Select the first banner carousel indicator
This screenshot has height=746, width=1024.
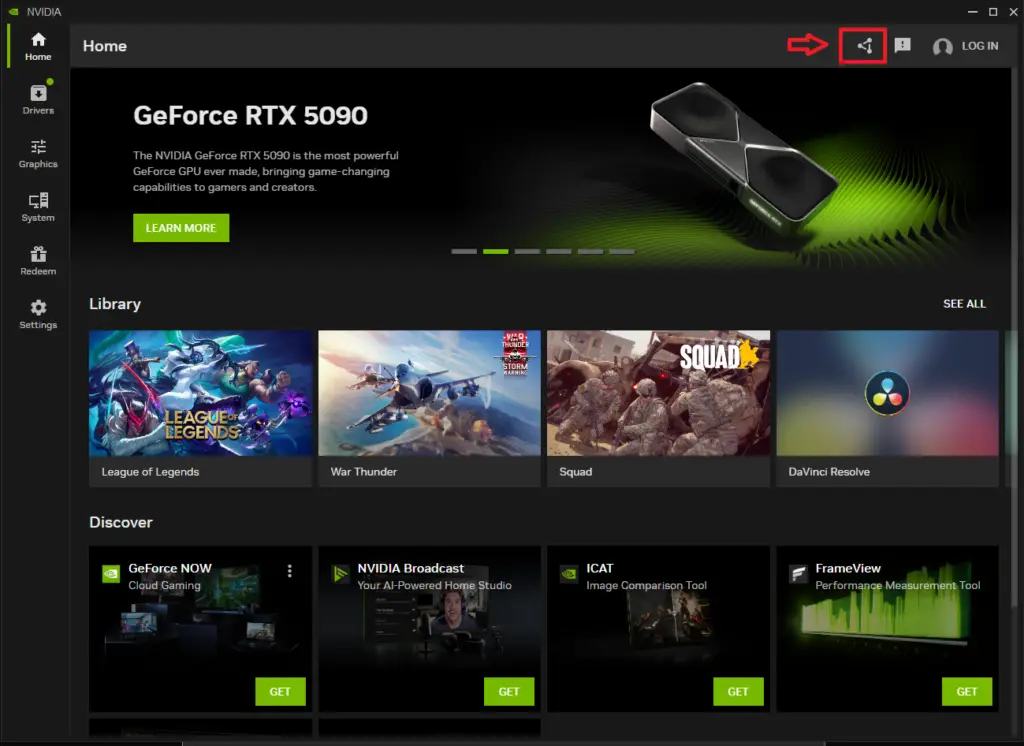point(464,251)
